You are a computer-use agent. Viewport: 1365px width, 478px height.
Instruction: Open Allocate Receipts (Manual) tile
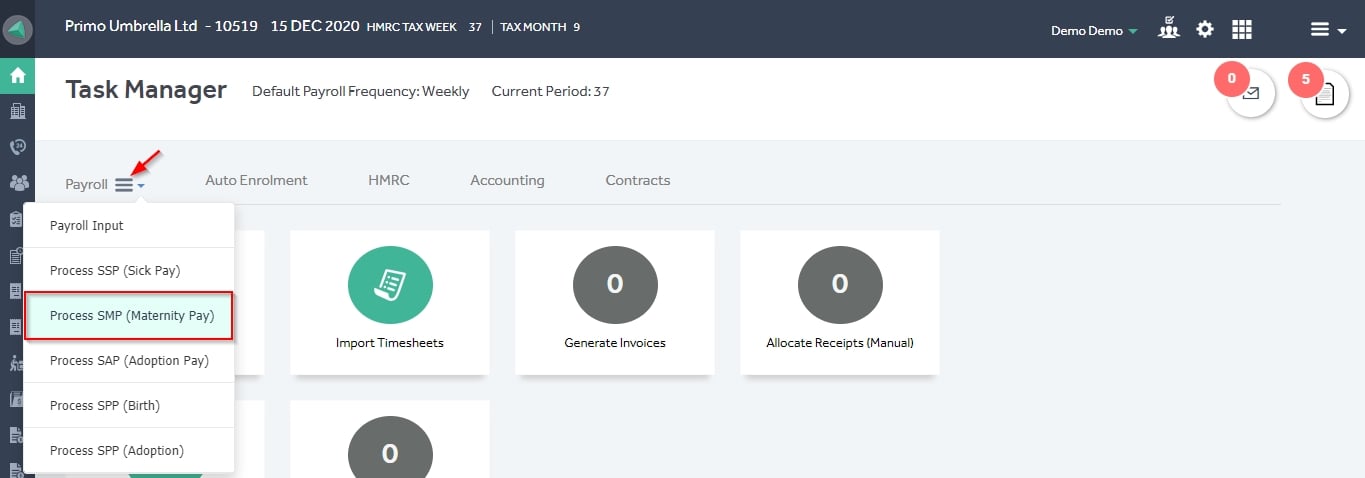pyautogui.click(x=840, y=303)
